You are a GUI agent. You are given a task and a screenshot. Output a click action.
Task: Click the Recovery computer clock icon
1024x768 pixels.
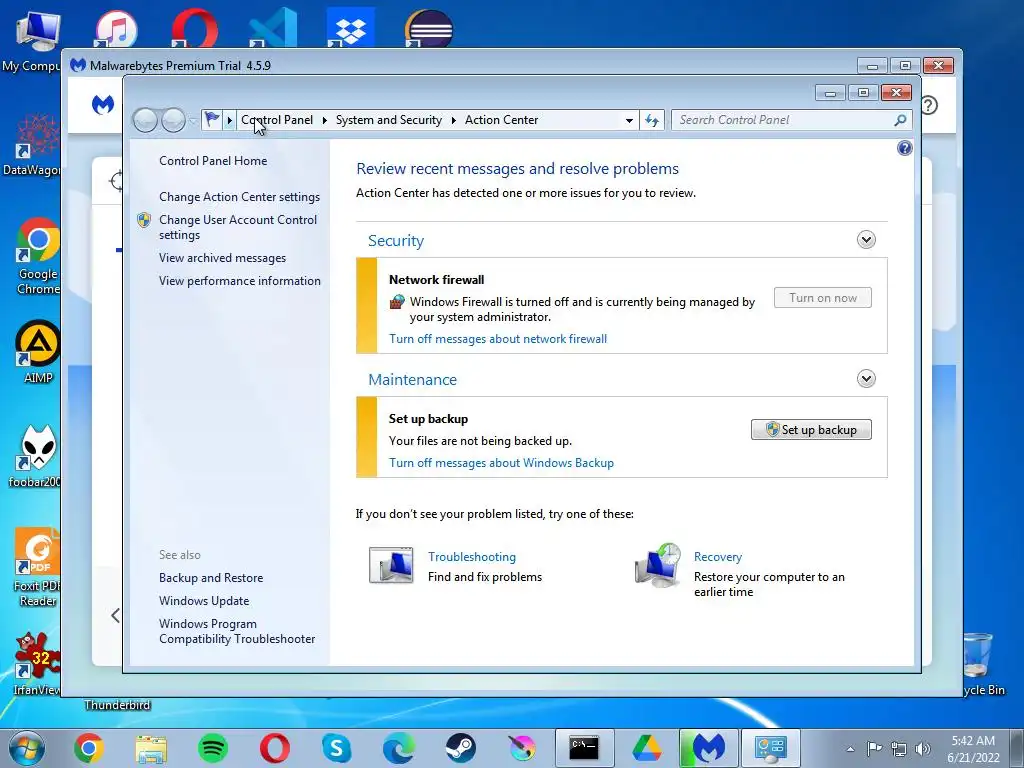tap(658, 565)
